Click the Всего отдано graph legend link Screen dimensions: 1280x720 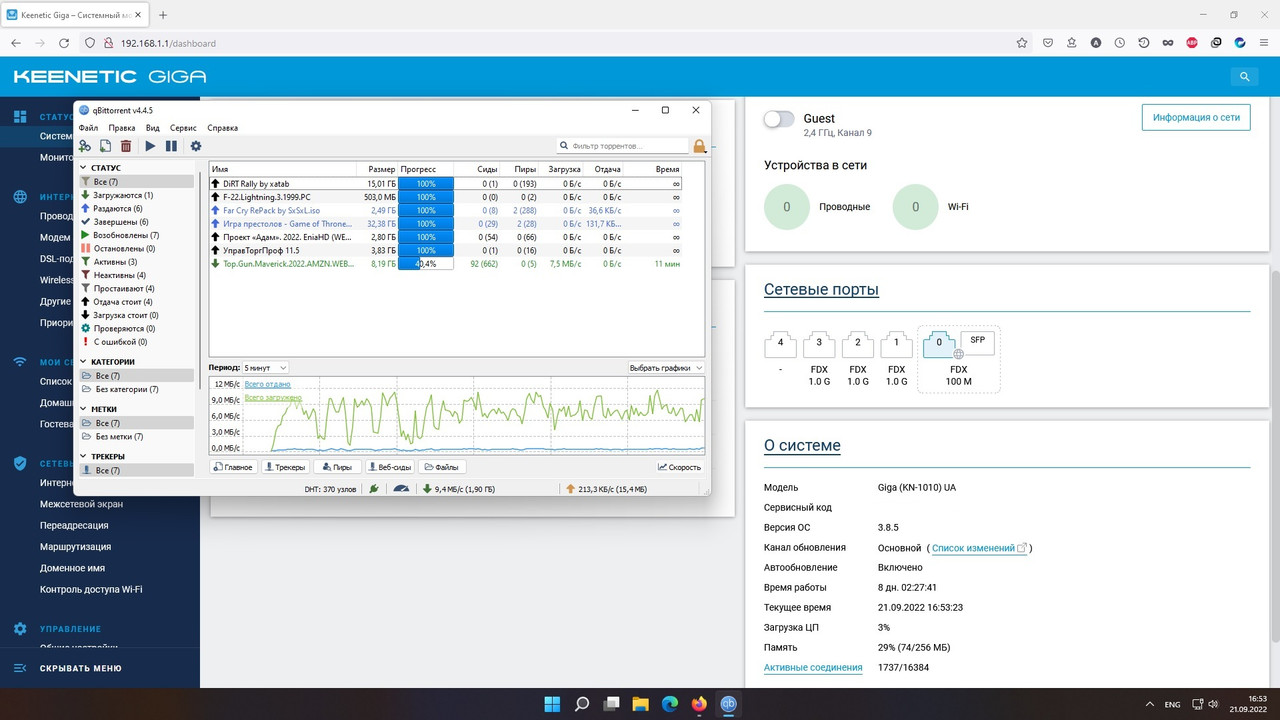(268, 384)
